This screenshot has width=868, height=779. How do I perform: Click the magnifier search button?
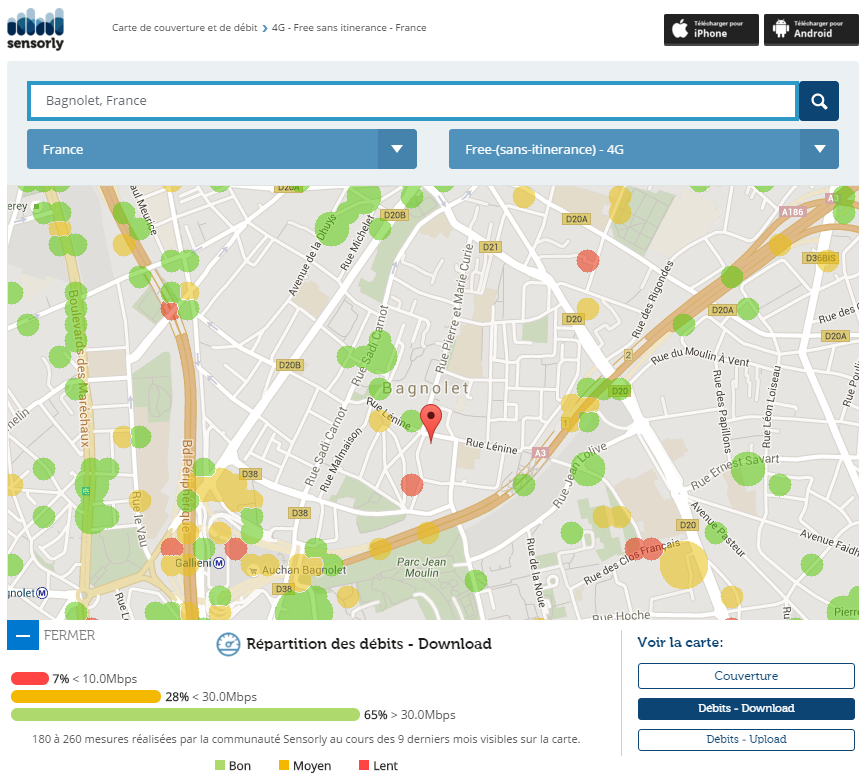pyautogui.click(x=819, y=101)
